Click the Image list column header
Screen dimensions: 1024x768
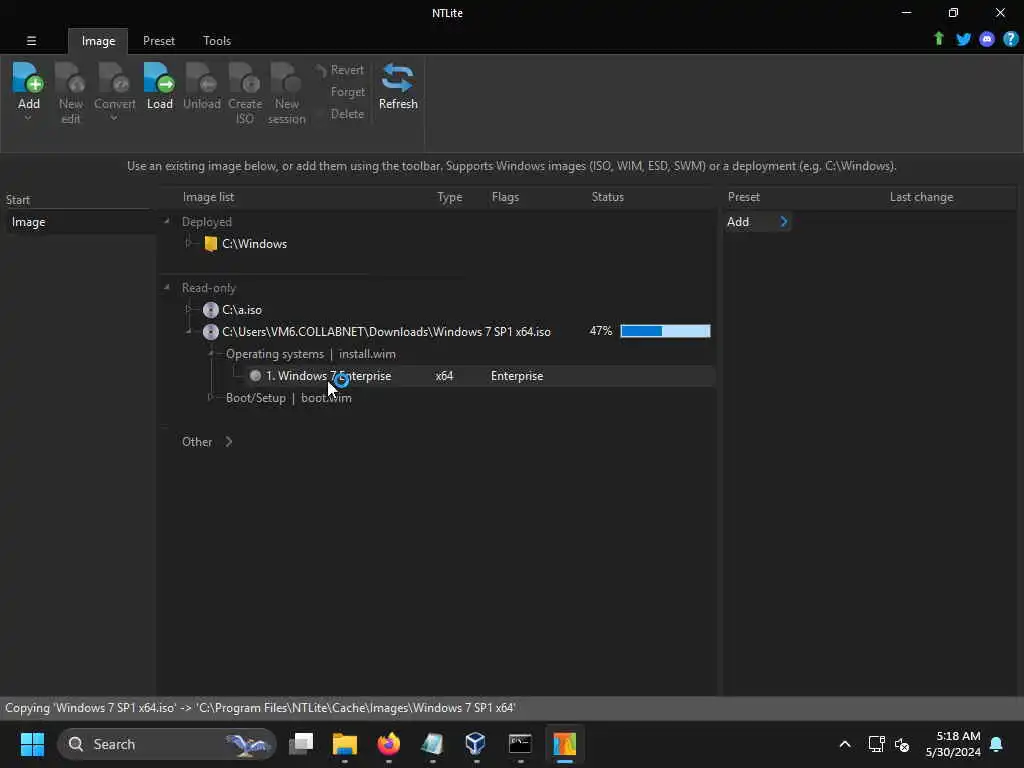pos(208,197)
